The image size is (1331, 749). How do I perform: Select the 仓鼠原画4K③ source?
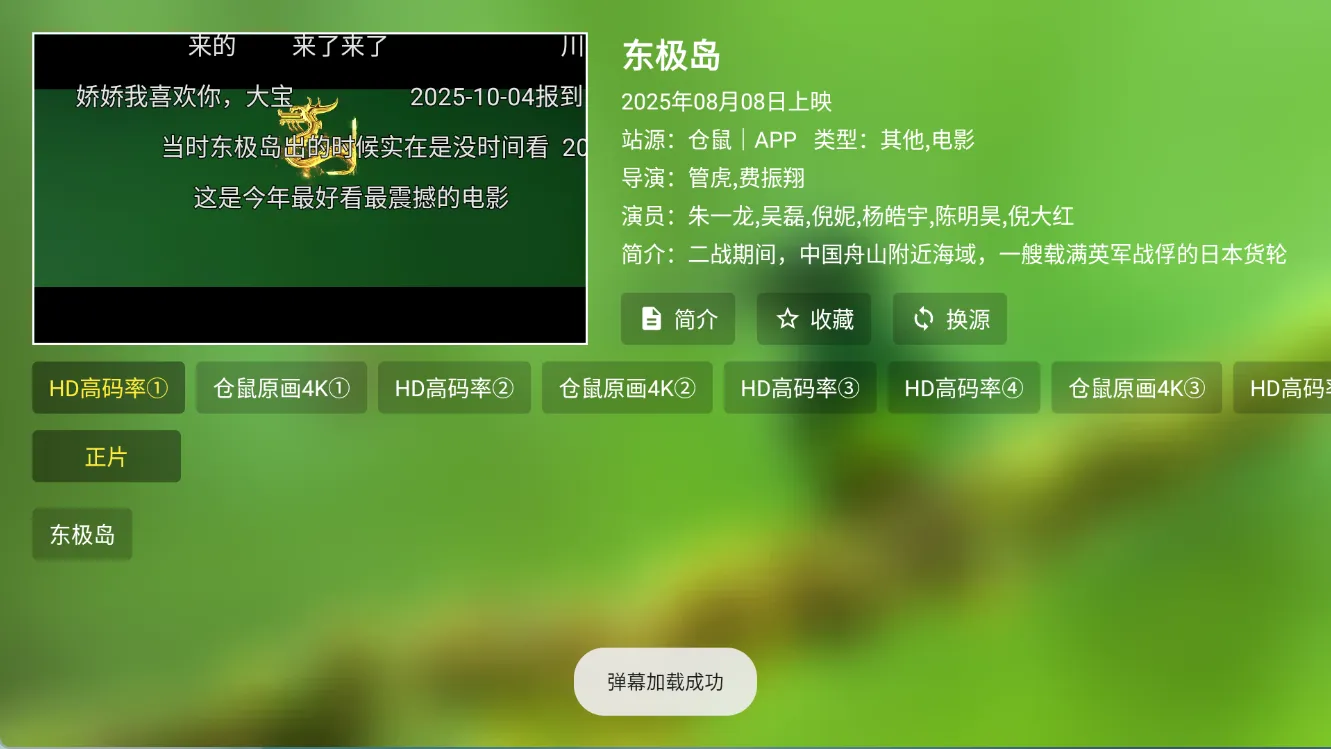tap(1136, 387)
